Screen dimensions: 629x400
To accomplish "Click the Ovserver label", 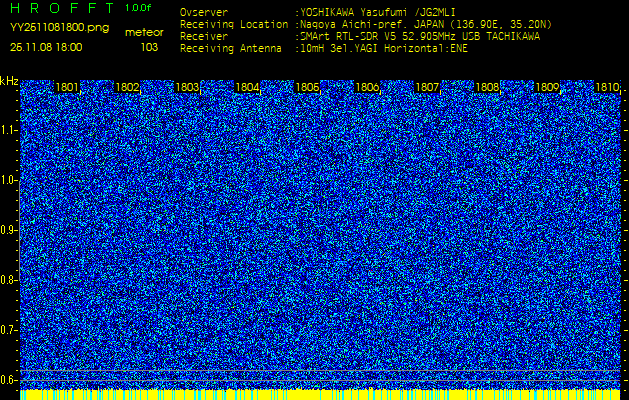I will tap(204, 12).
